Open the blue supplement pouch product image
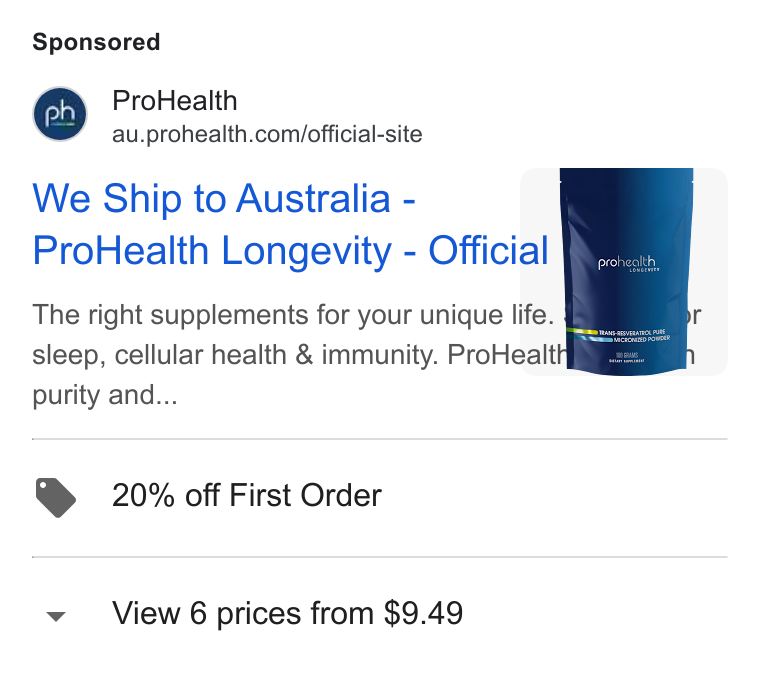The height and width of the screenshot is (674, 760). (x=624, y=272)
